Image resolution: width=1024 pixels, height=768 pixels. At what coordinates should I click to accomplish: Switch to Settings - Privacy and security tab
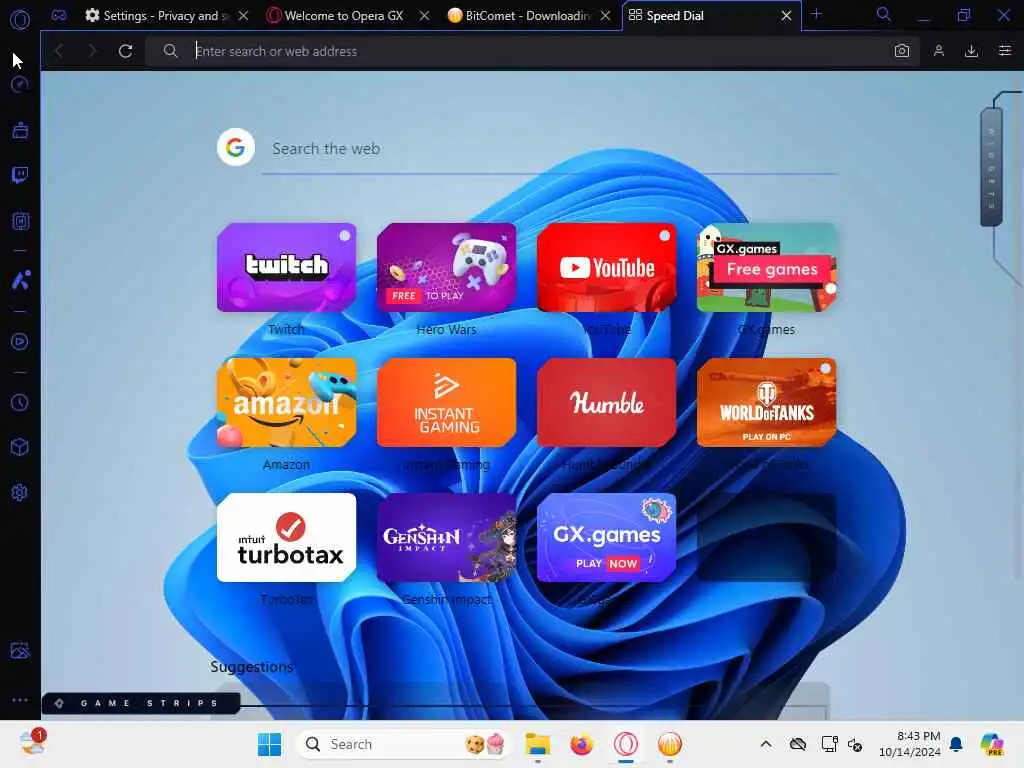tap(159, 15)
